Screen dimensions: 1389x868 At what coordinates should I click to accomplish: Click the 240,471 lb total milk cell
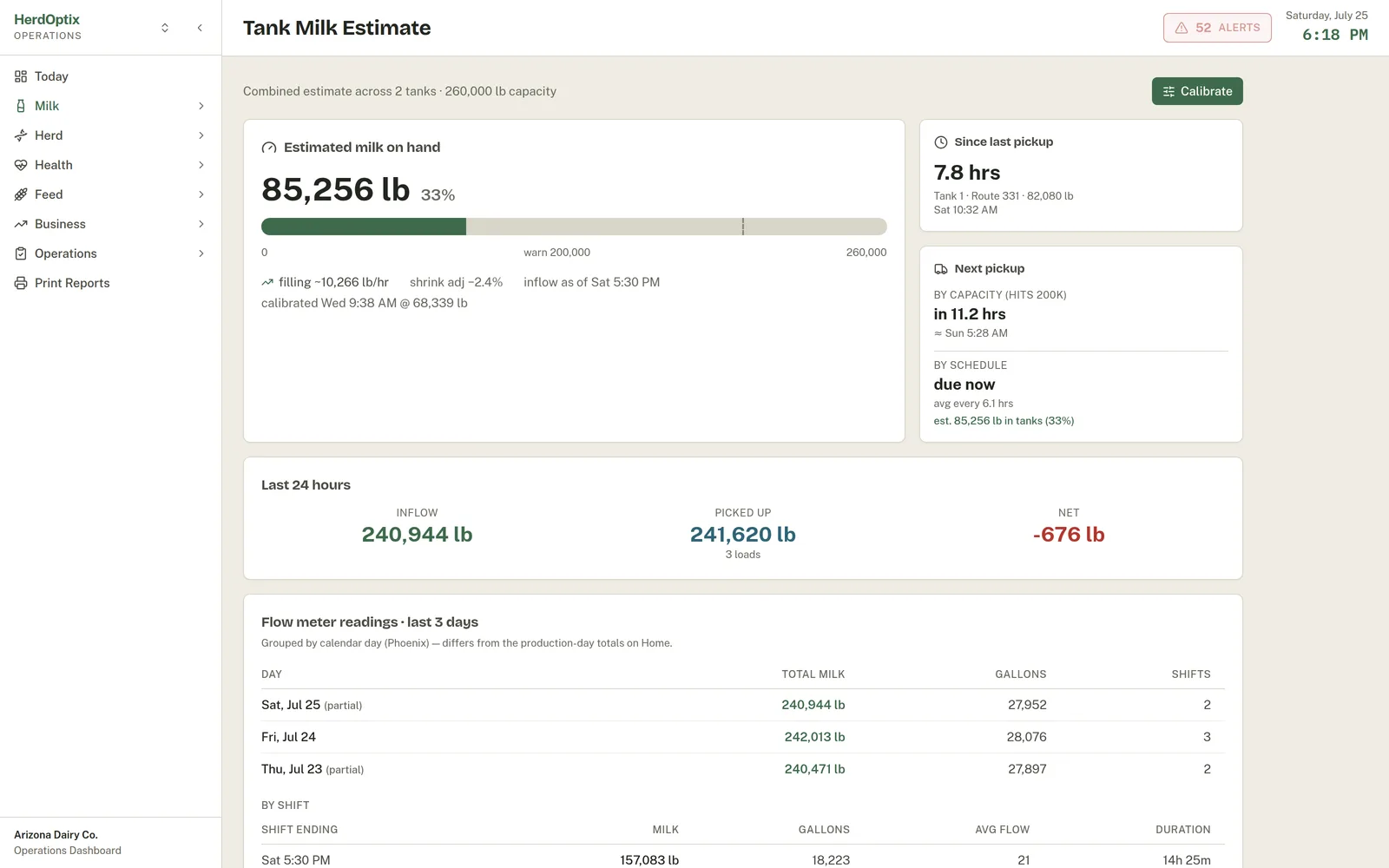click(814, 769)
